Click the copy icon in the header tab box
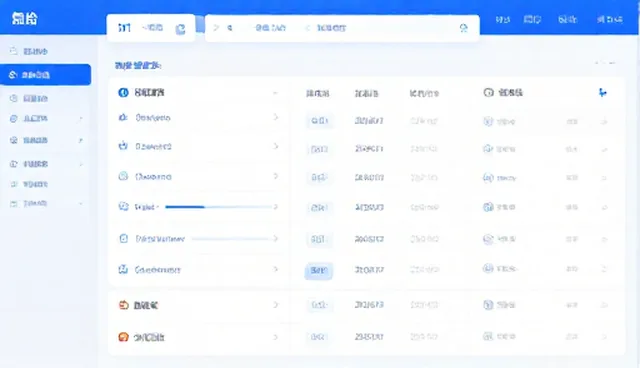This screenshot has width=640, height=368. [180, 29]
